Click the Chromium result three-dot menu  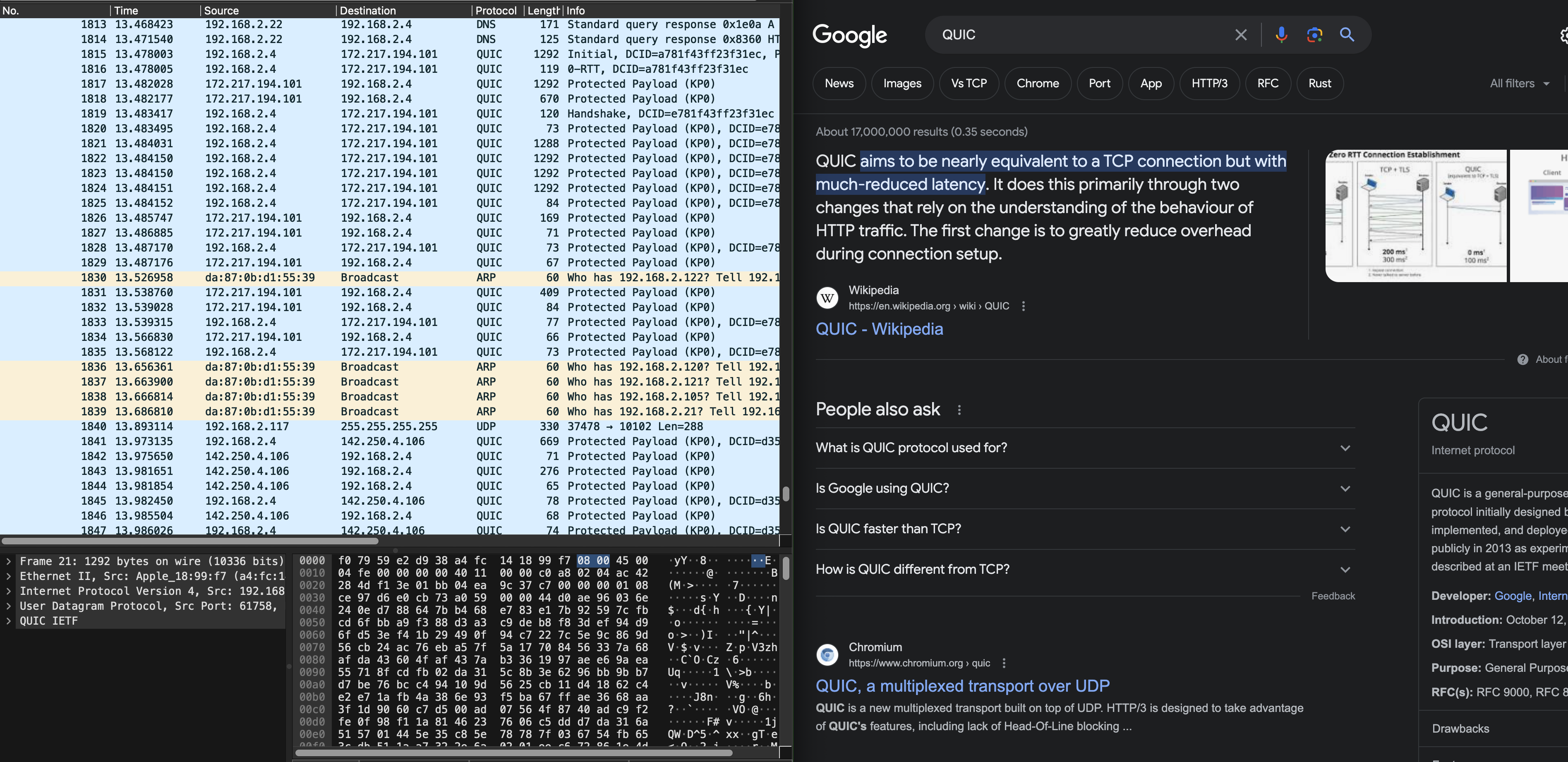pyautogui.click(x=1004, y=663)
